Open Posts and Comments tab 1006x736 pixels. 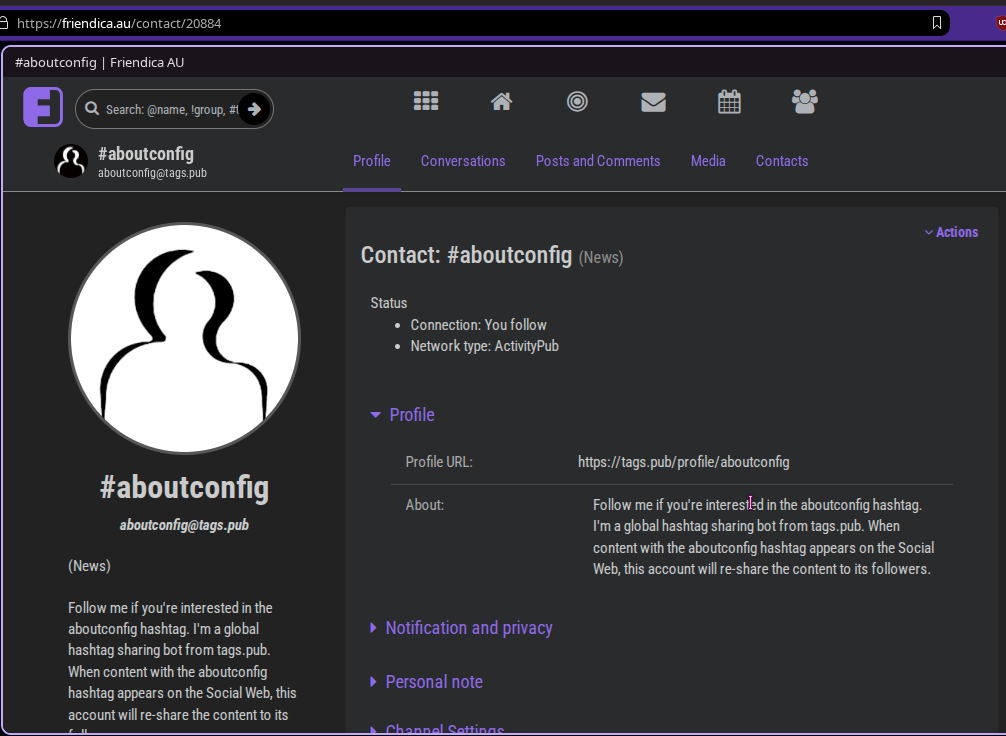click(598, 161)
